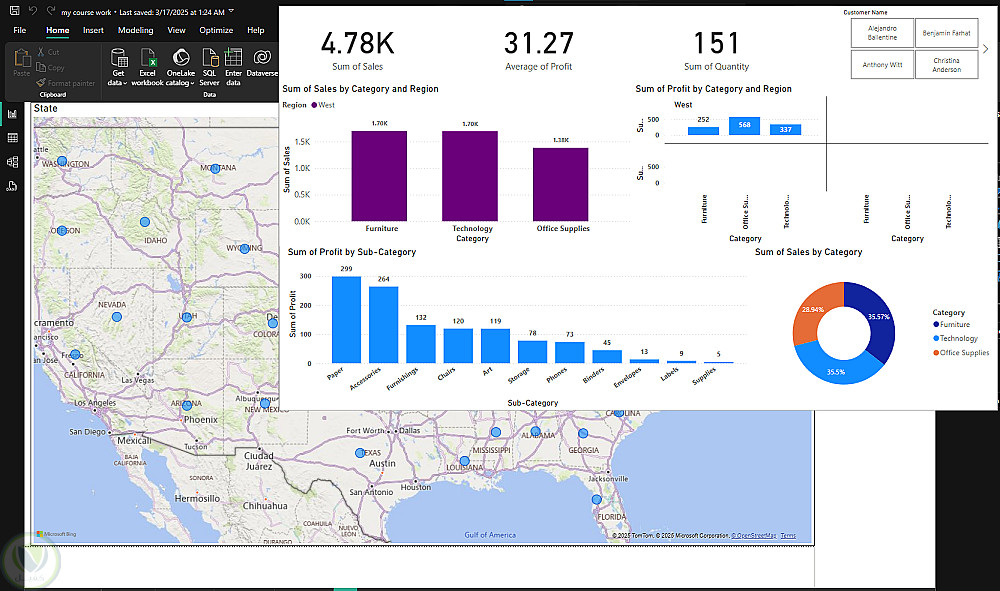Click the OneLake catalog icon
1000x591 pixels.
[x=181, y=57]
